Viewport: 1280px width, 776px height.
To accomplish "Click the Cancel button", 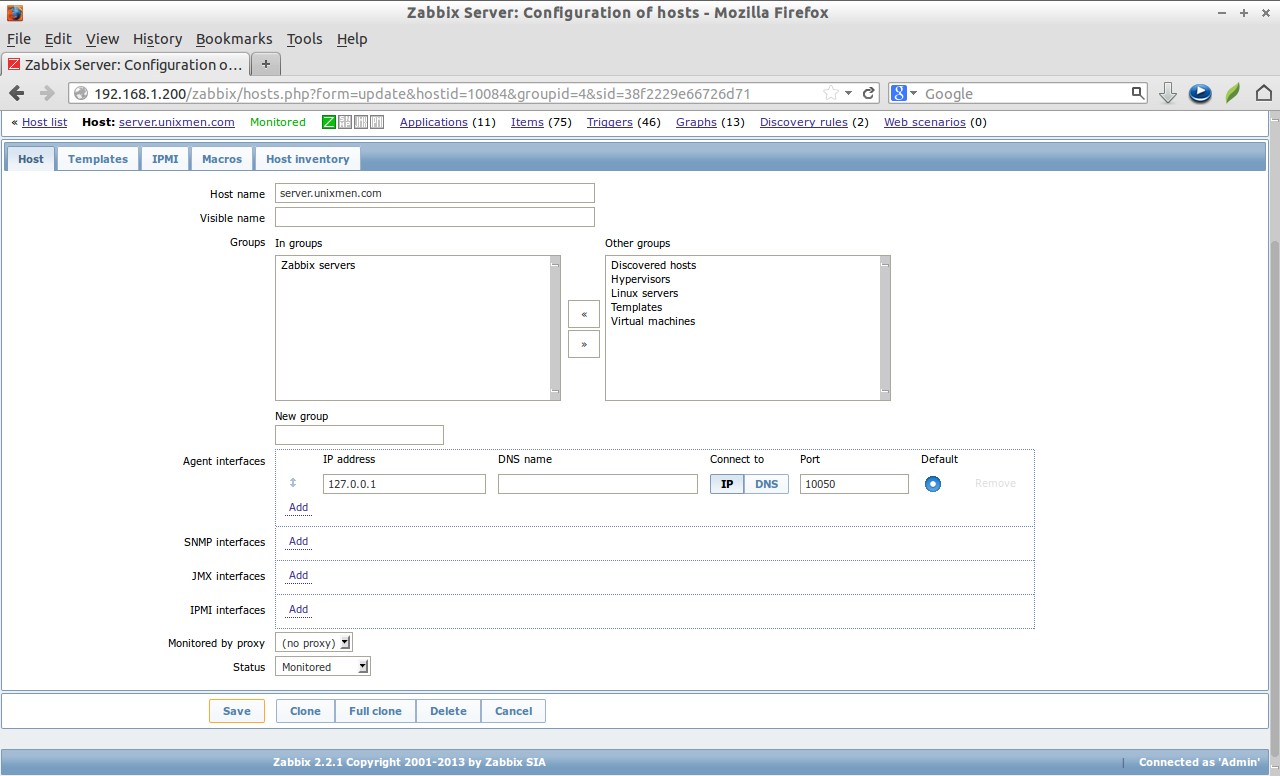I will (513, 711).
